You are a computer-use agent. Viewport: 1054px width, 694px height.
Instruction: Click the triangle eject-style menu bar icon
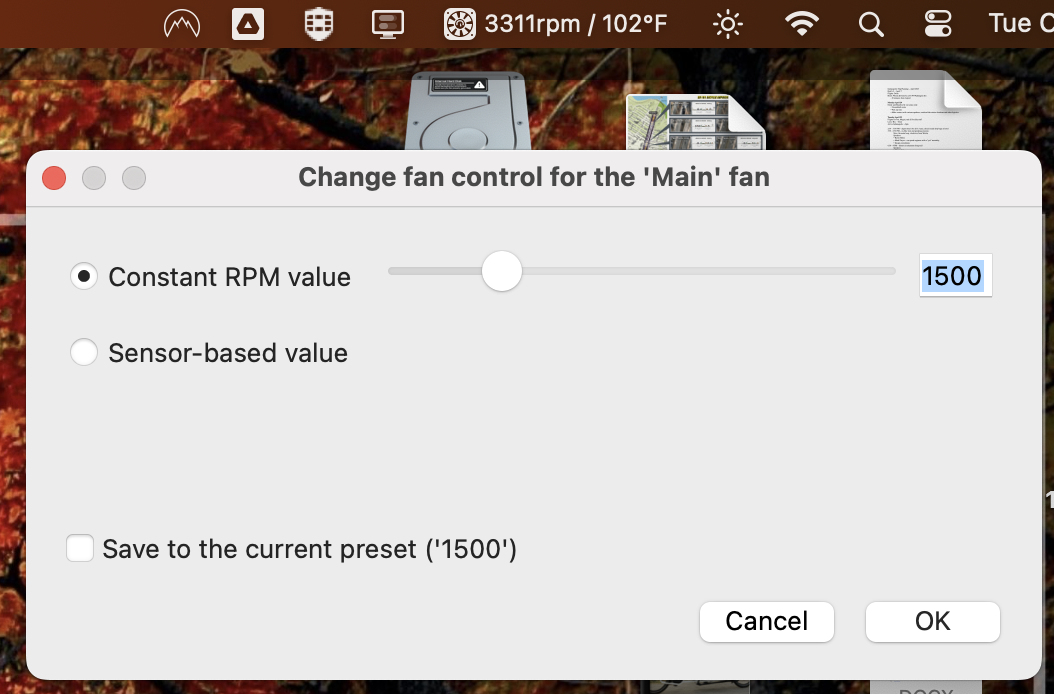click(x=247, y=23)
